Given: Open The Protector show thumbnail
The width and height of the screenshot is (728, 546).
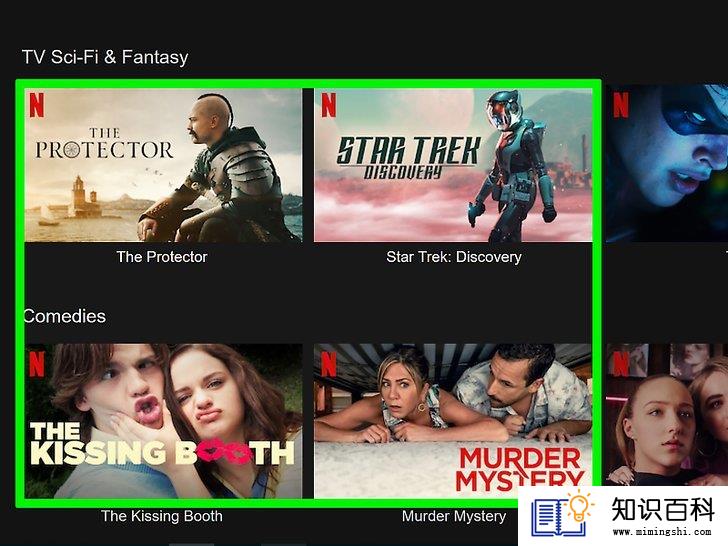Looking at the screenshot, I should 163,165.
